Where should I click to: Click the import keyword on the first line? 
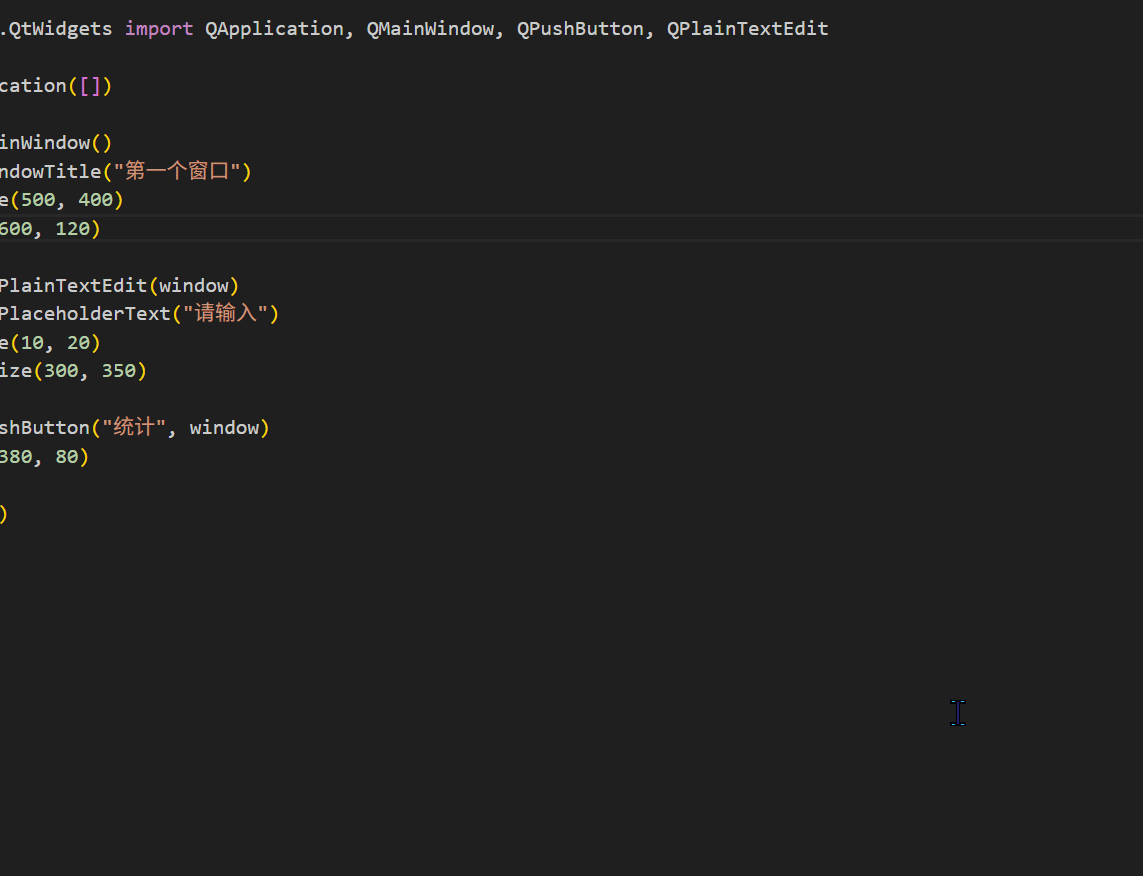[x=158, y=28]
